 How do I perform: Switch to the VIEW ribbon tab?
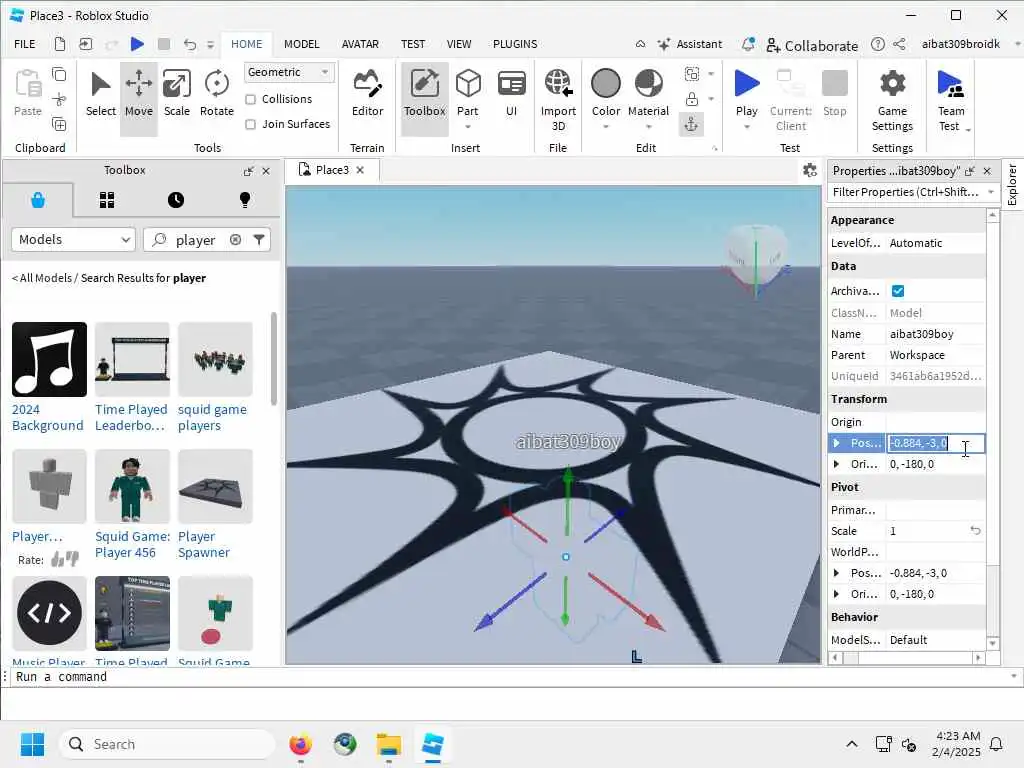(458, 44)
